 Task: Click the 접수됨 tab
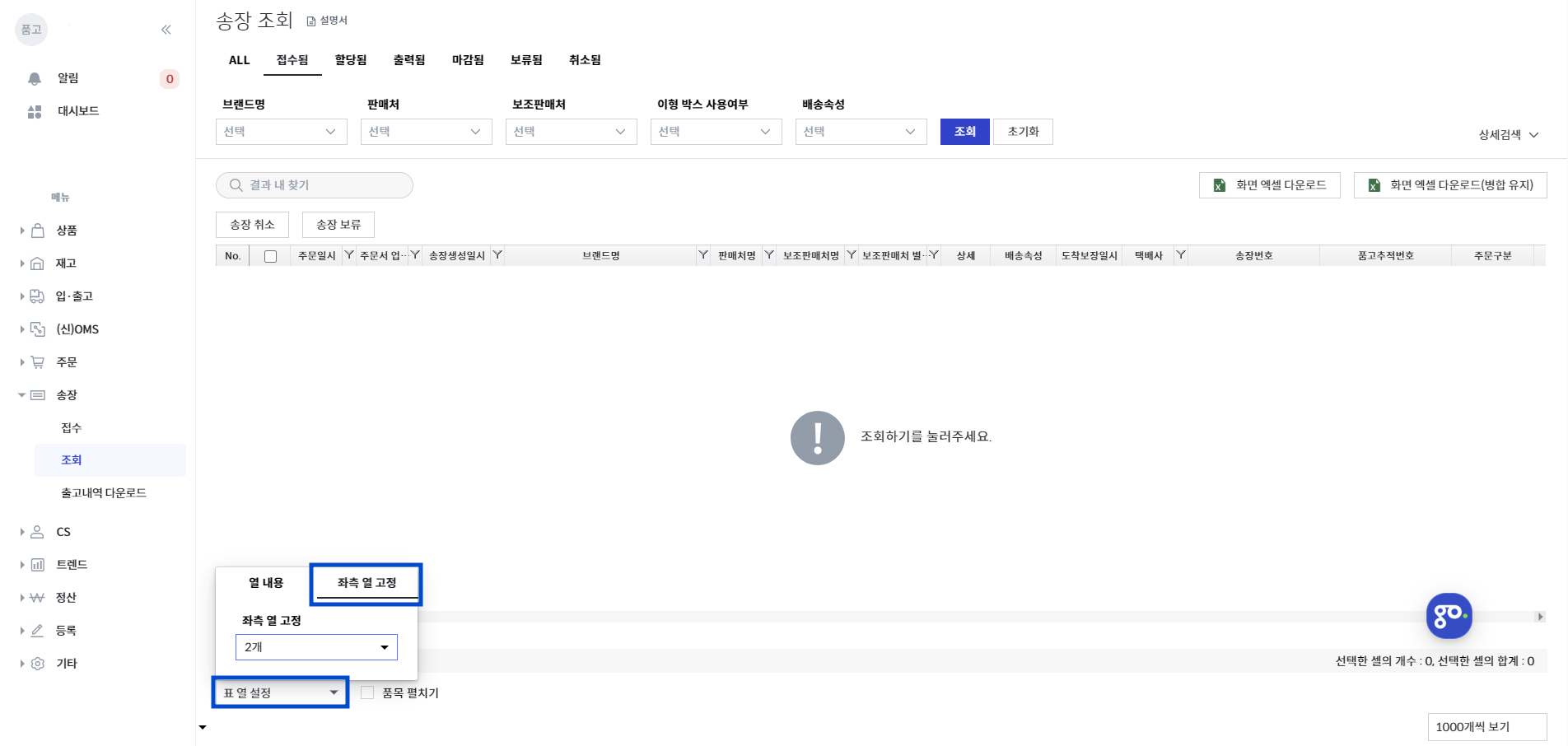point(292,60)
